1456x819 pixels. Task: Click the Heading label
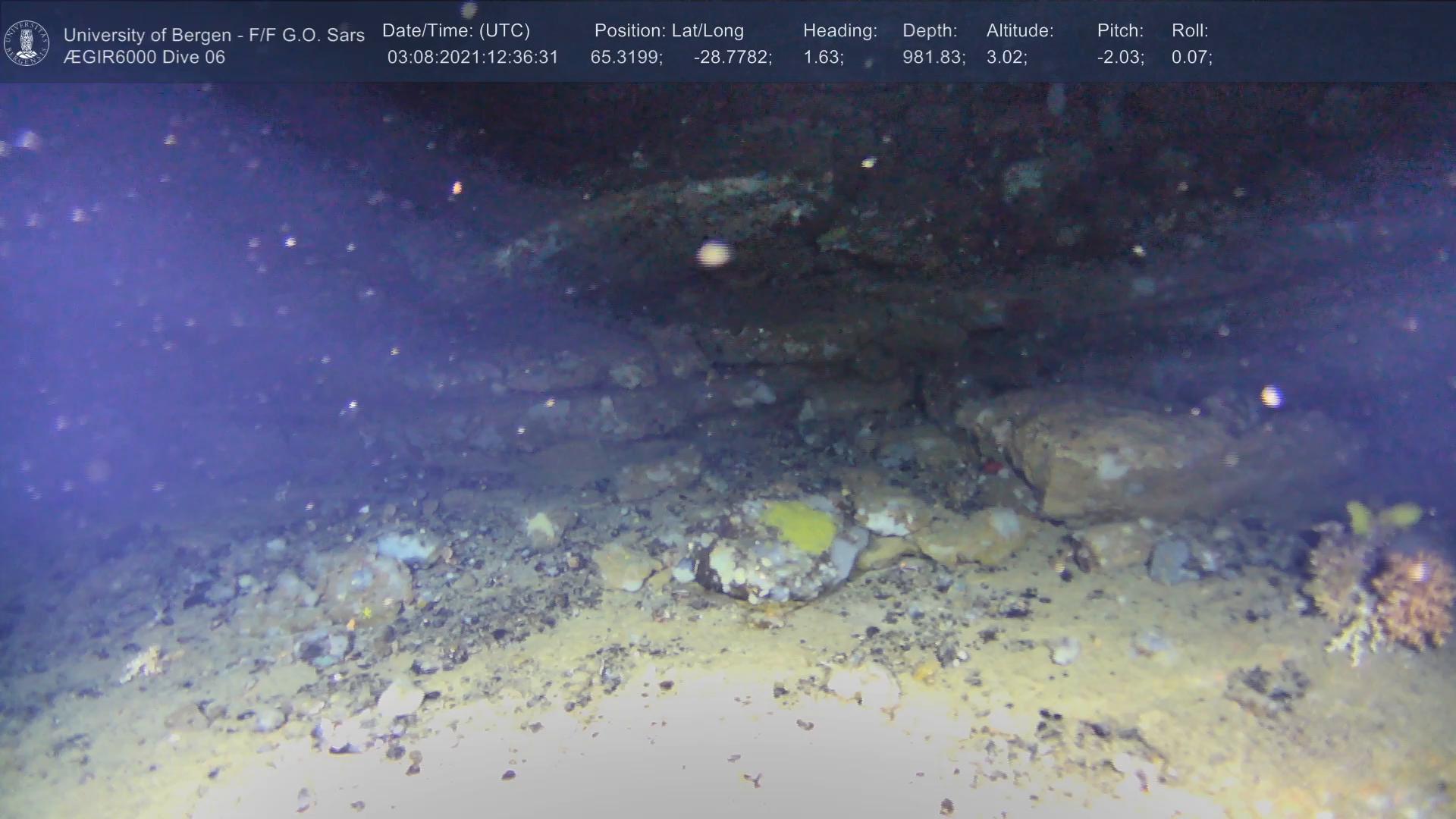[839, 31]
